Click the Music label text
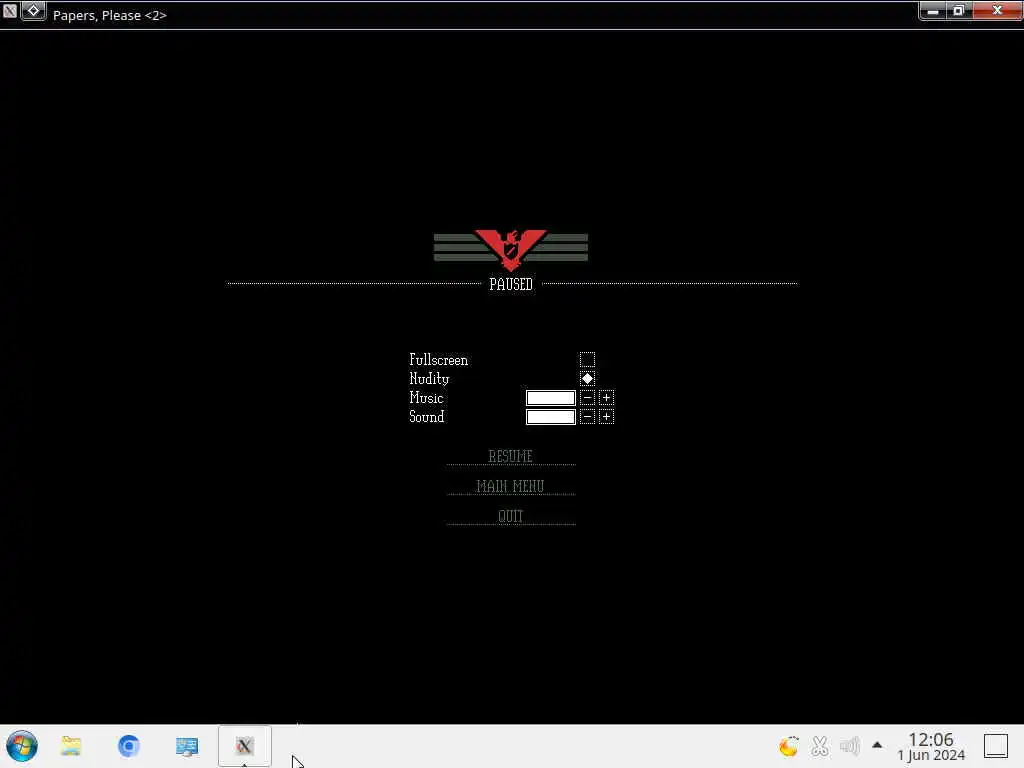1024x768 pixels. click(426, 398)
